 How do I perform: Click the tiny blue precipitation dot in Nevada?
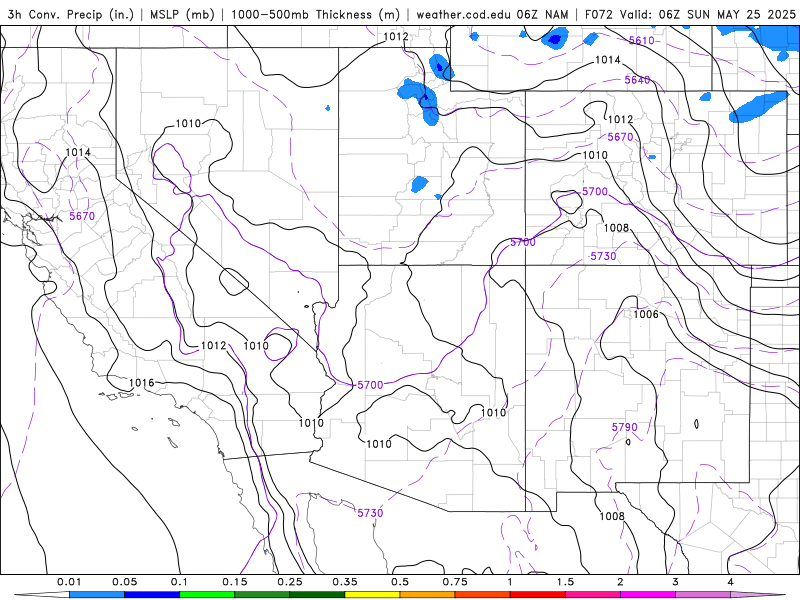(x=328, y=108)
